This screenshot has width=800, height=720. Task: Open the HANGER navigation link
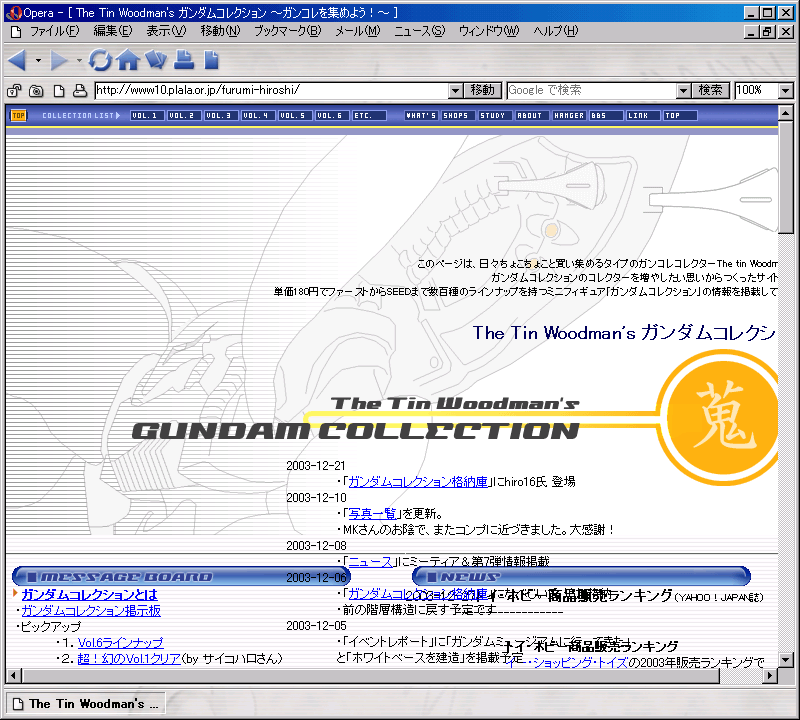569,116
